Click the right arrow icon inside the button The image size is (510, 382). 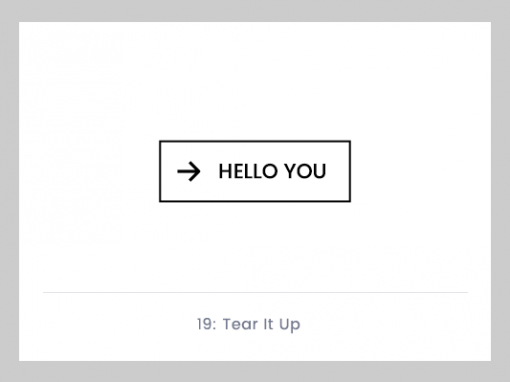[x=189, y=171]
